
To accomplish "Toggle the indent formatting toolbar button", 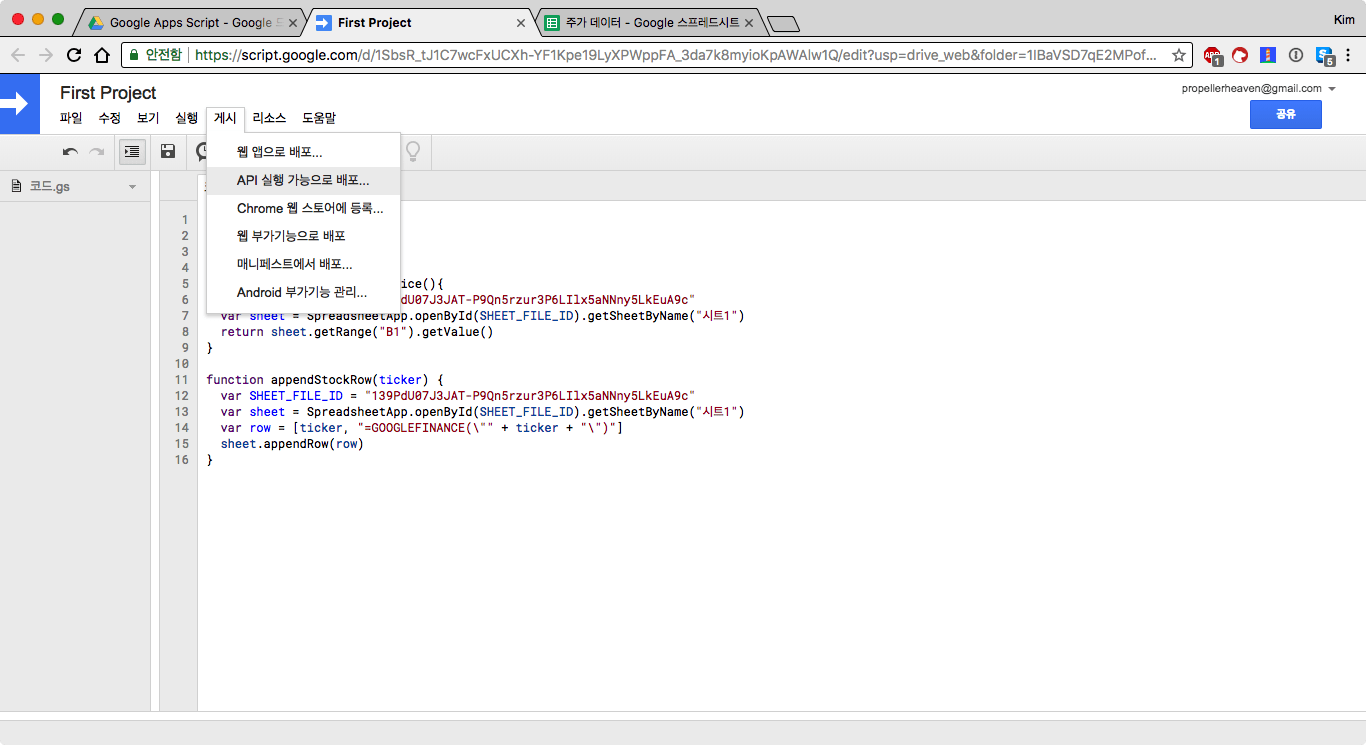I will coord(132,152).
